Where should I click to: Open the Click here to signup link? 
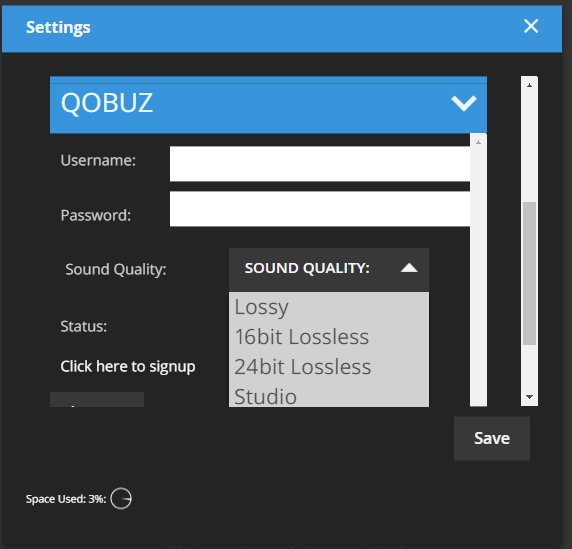128,367
